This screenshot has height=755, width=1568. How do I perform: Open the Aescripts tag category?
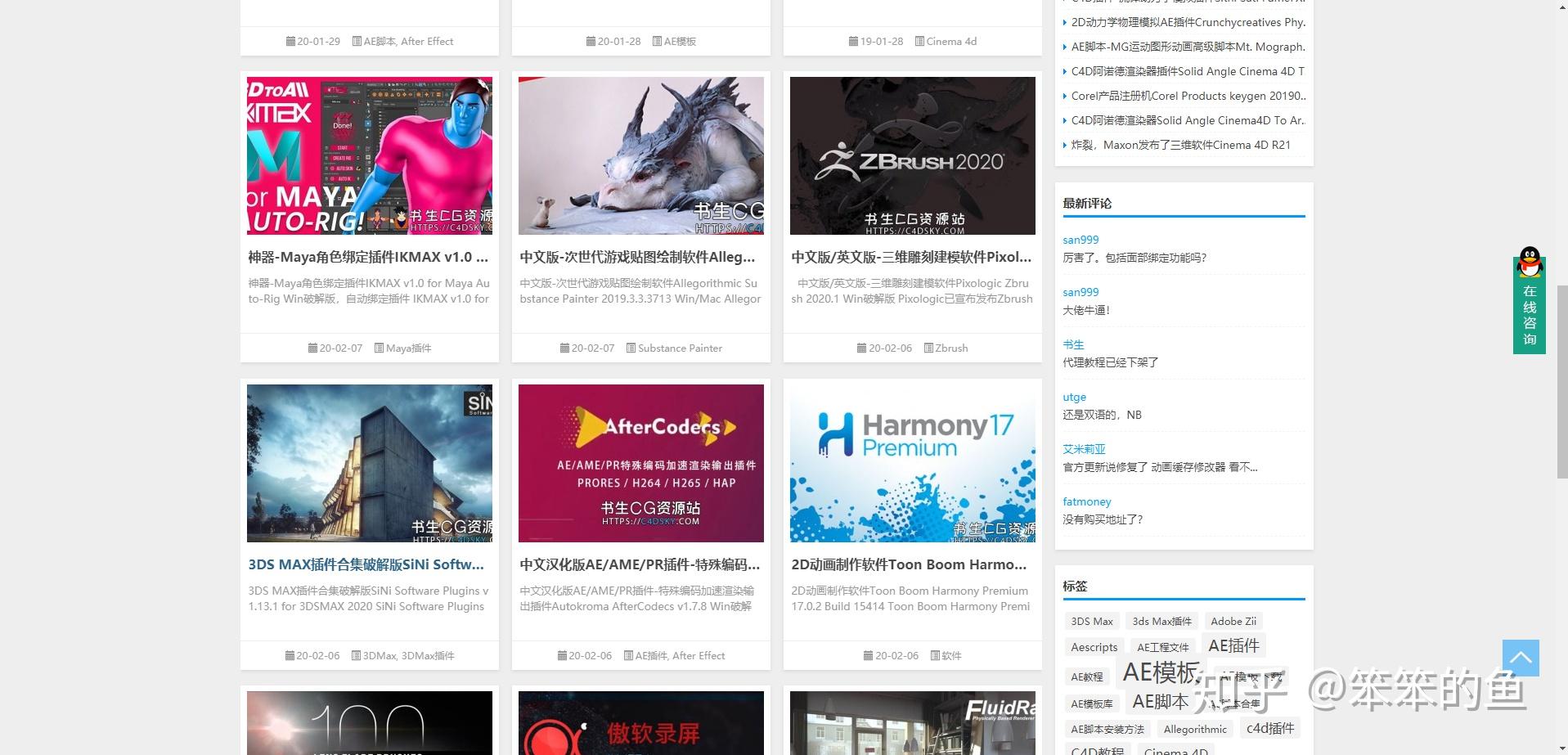click(1094, 647)
